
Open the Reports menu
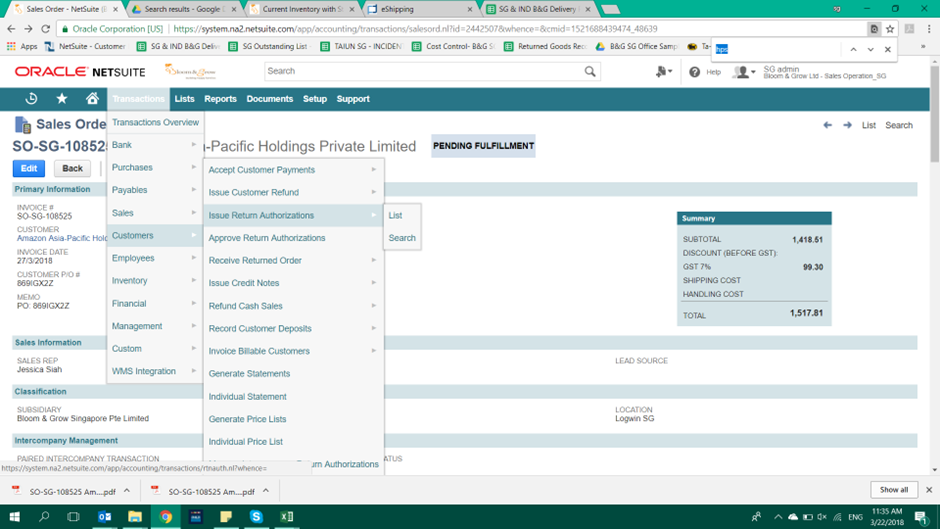pyautogui.click(x=220, y=99)
